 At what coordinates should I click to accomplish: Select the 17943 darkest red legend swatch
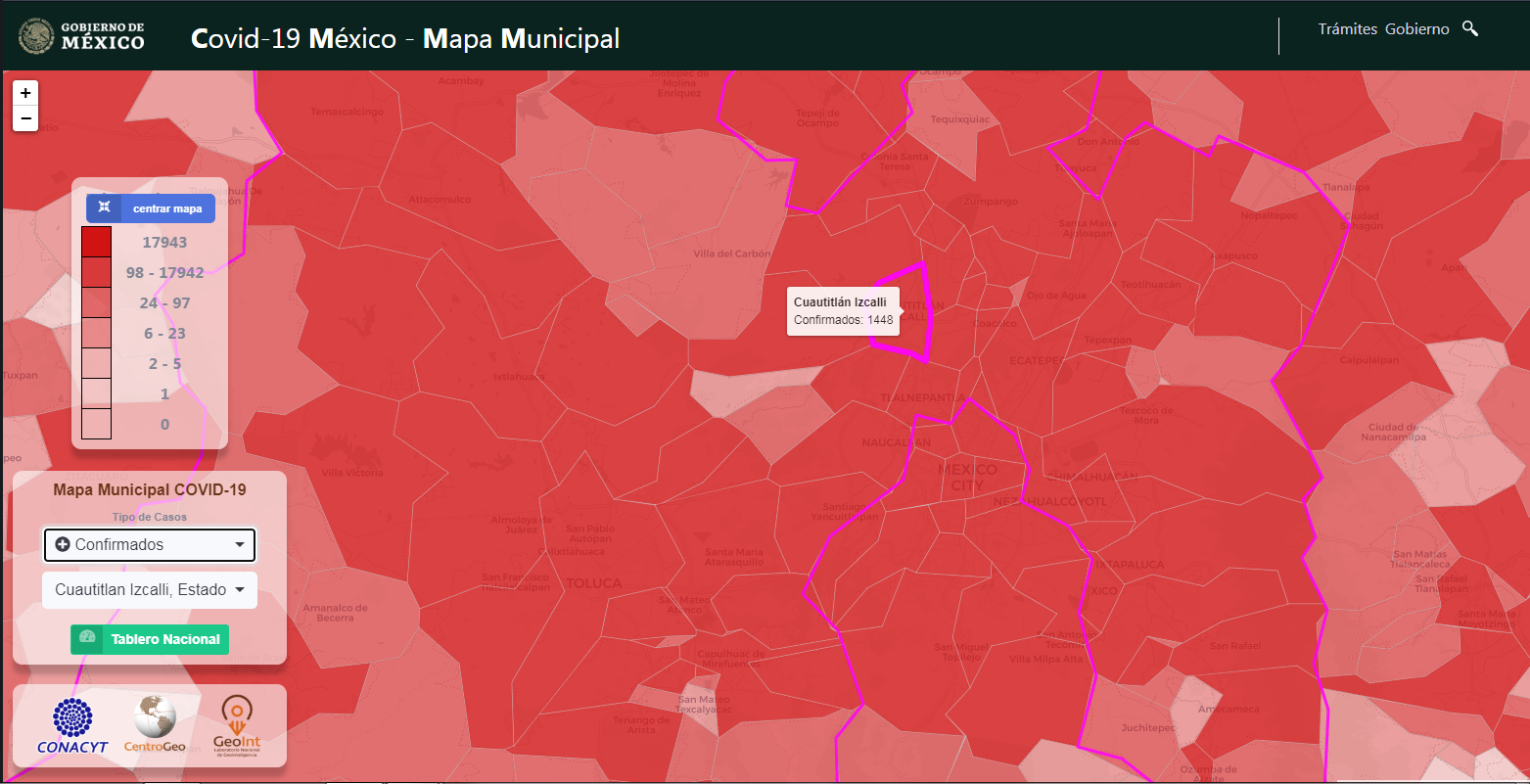click(x=96, y=242)
